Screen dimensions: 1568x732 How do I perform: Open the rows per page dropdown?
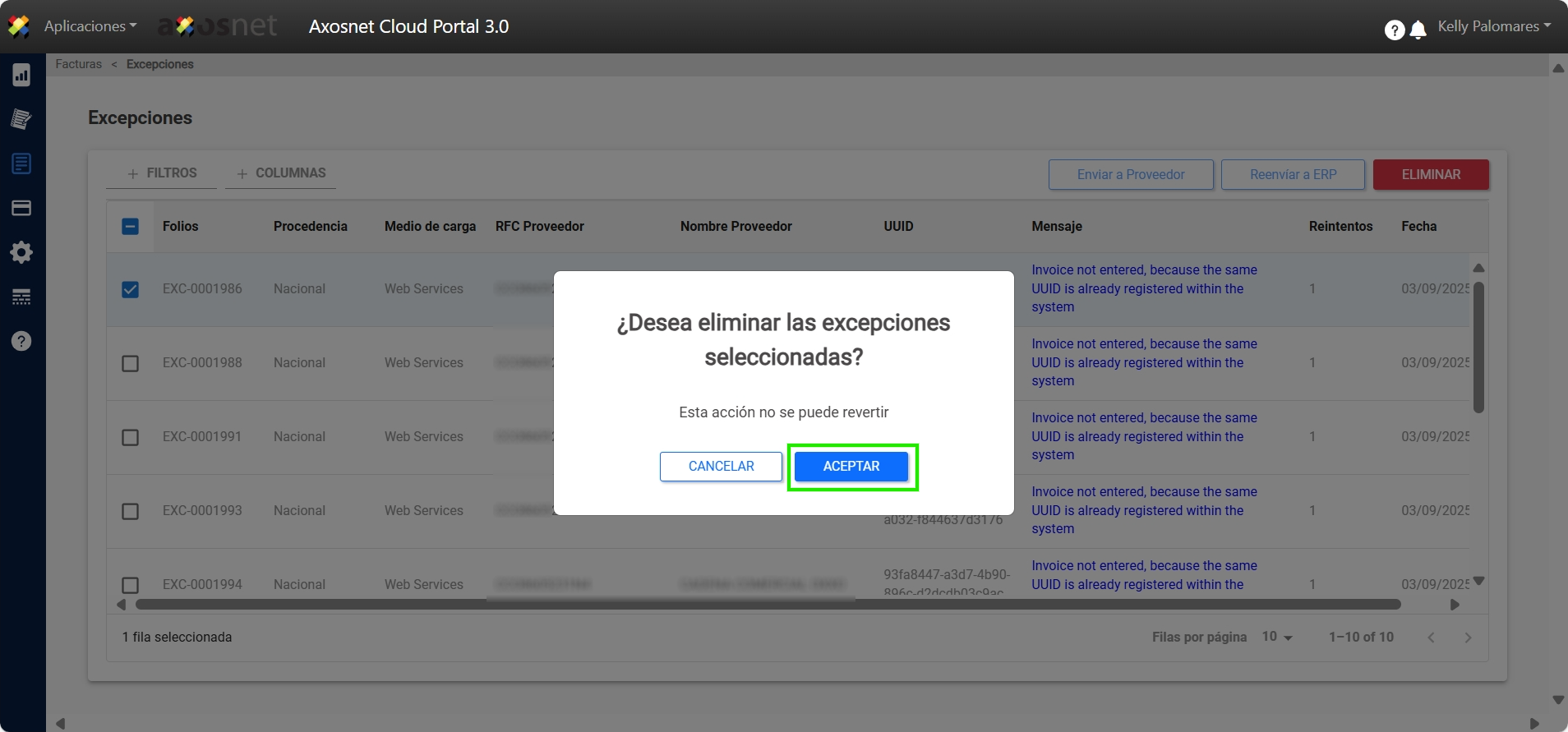tap(1277, 638)
